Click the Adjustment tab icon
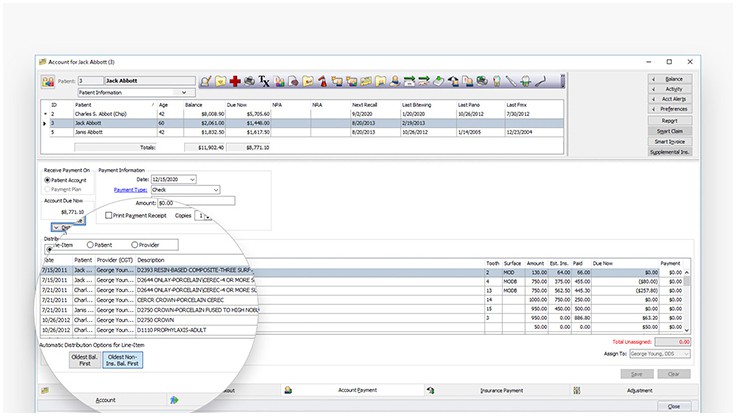The width and height of the screenshot is (736, 416). [577, 390]
